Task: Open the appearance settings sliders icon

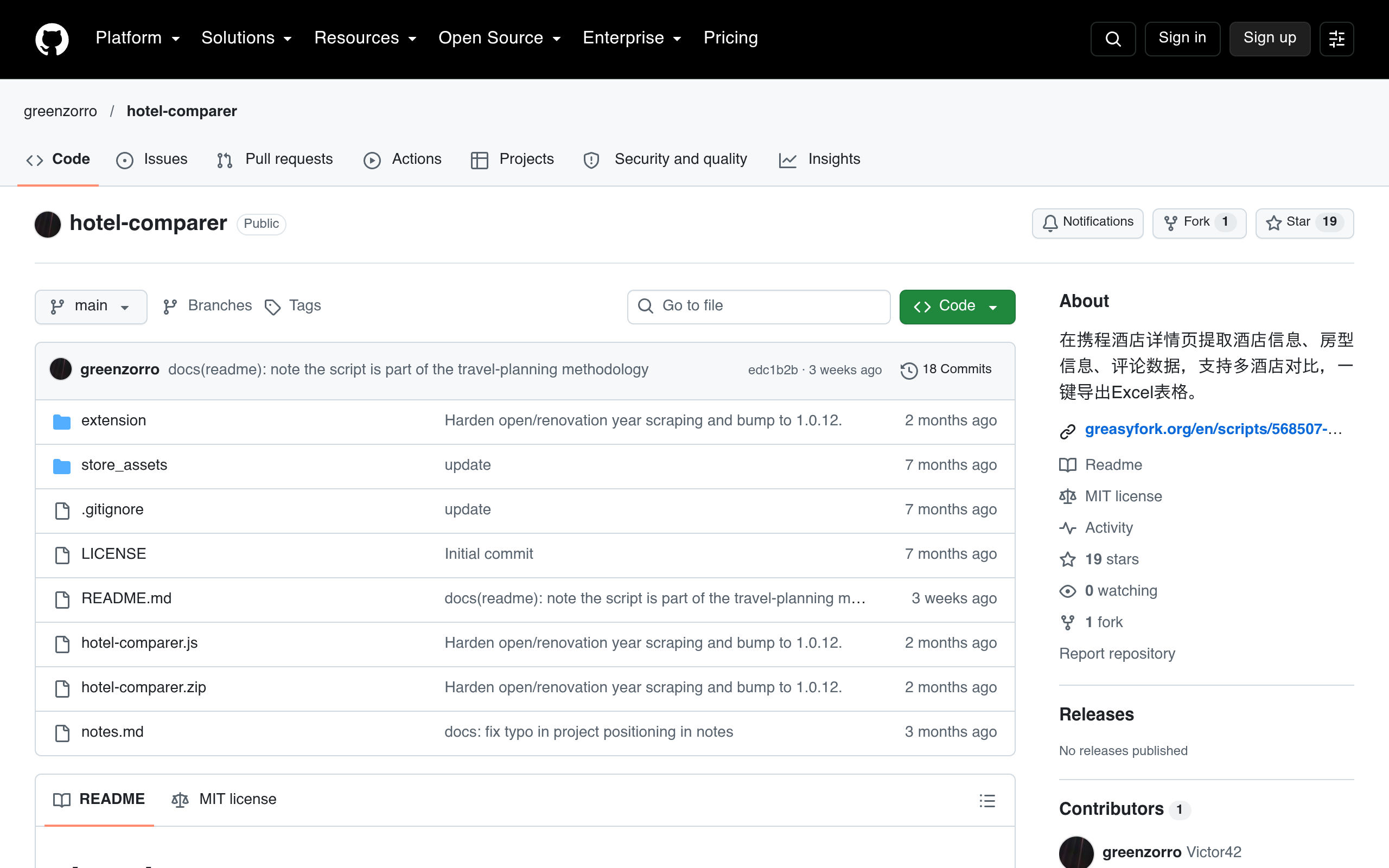Action: pyautogui.click(x=1336, y=39)
